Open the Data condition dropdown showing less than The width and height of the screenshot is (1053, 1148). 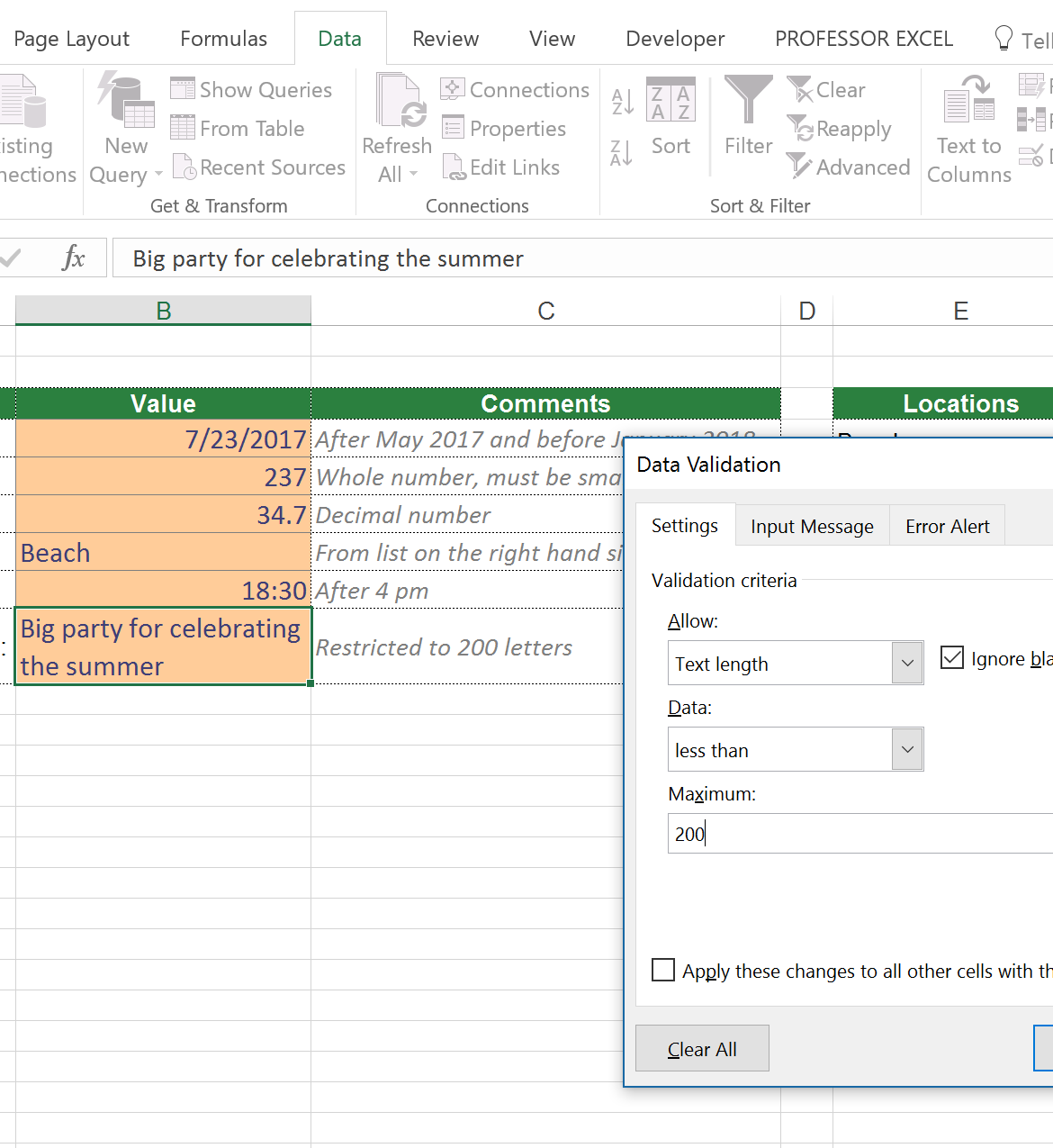point(907,749)
